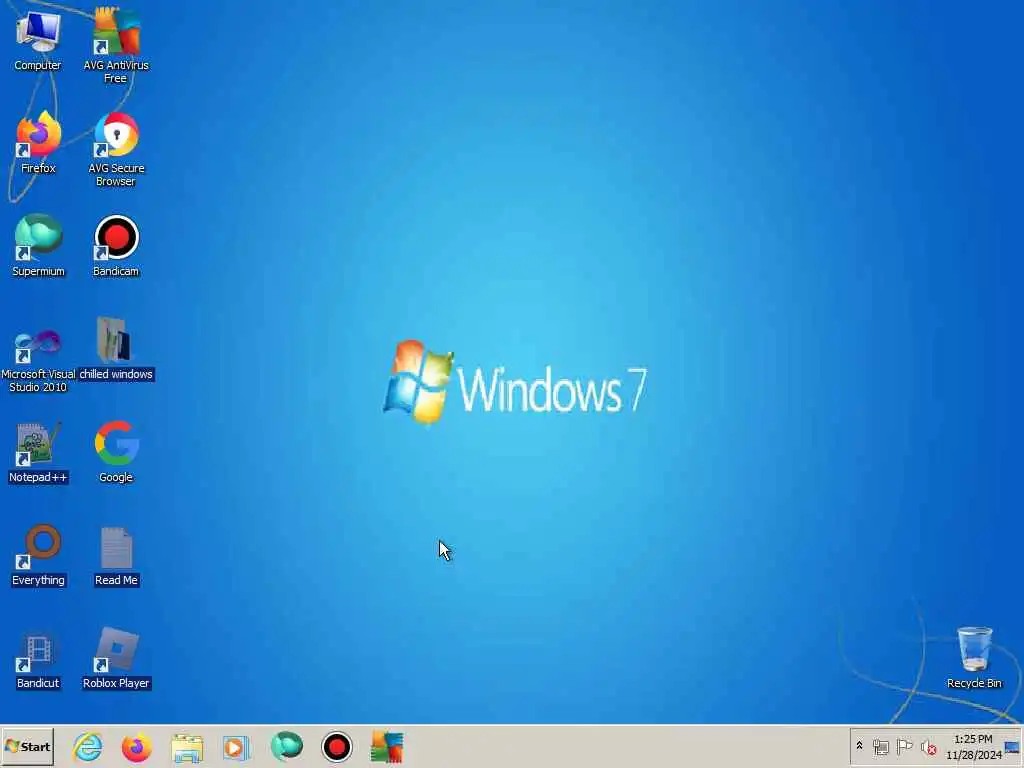Viewport: 1024px width, 768px height.
Task: Select the chilled windows folder icon
Action: [116, 349]
